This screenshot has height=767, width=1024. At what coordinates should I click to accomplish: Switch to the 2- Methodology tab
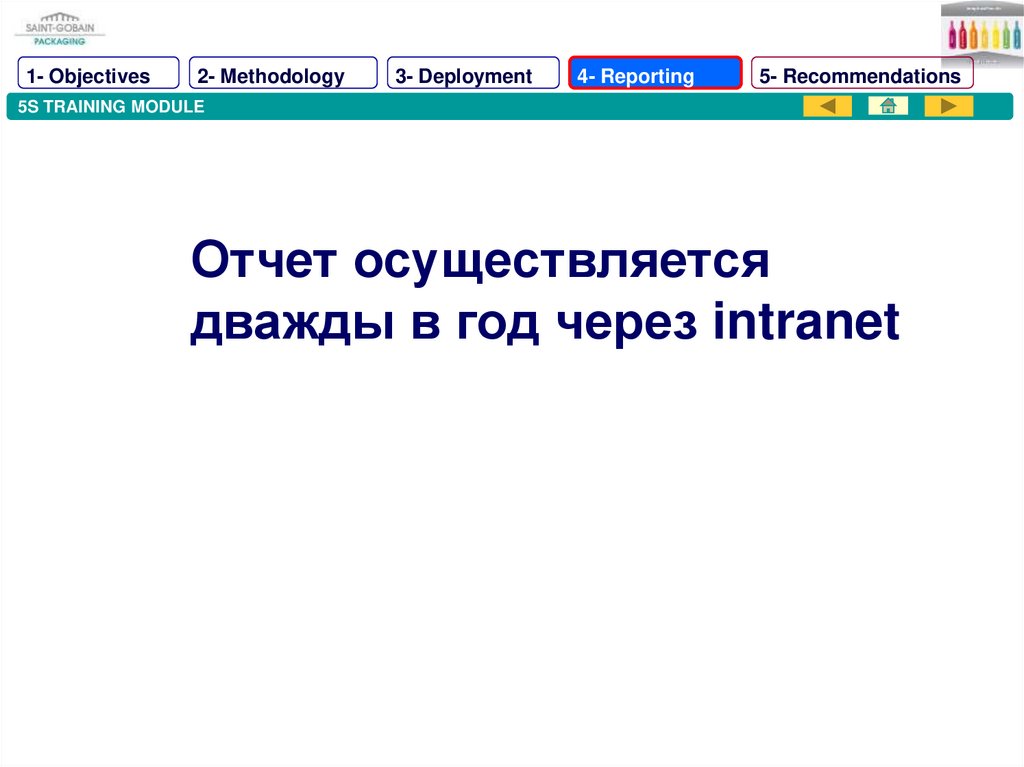coord(283,75)
